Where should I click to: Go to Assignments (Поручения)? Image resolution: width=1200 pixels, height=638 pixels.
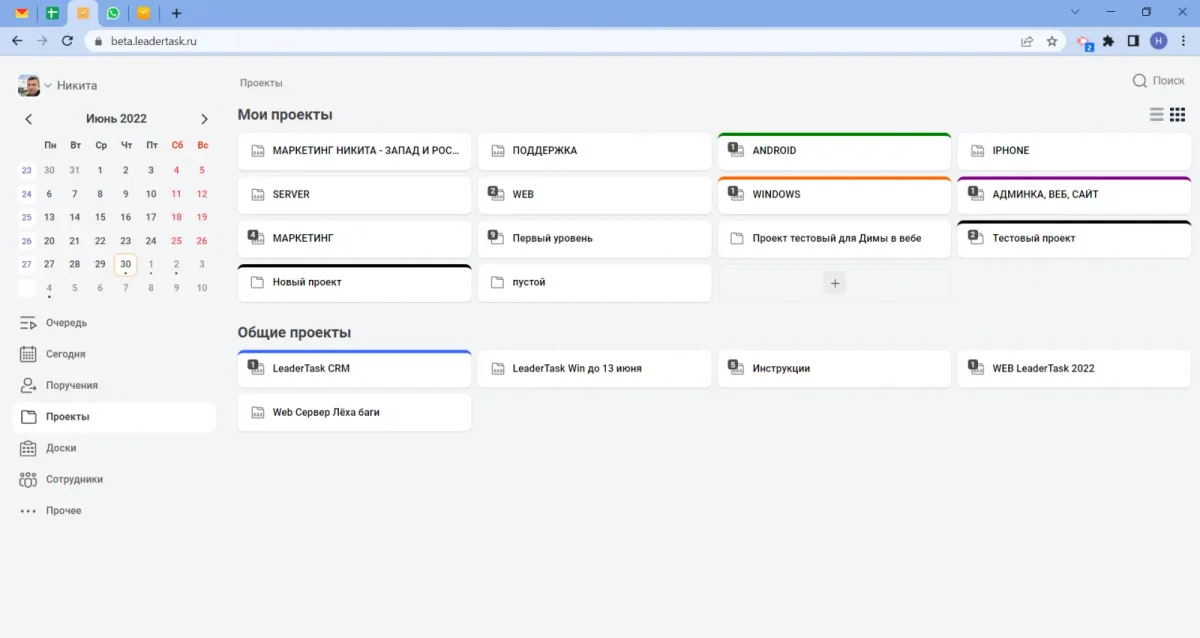pyautogui.click(x=71, y=385)
